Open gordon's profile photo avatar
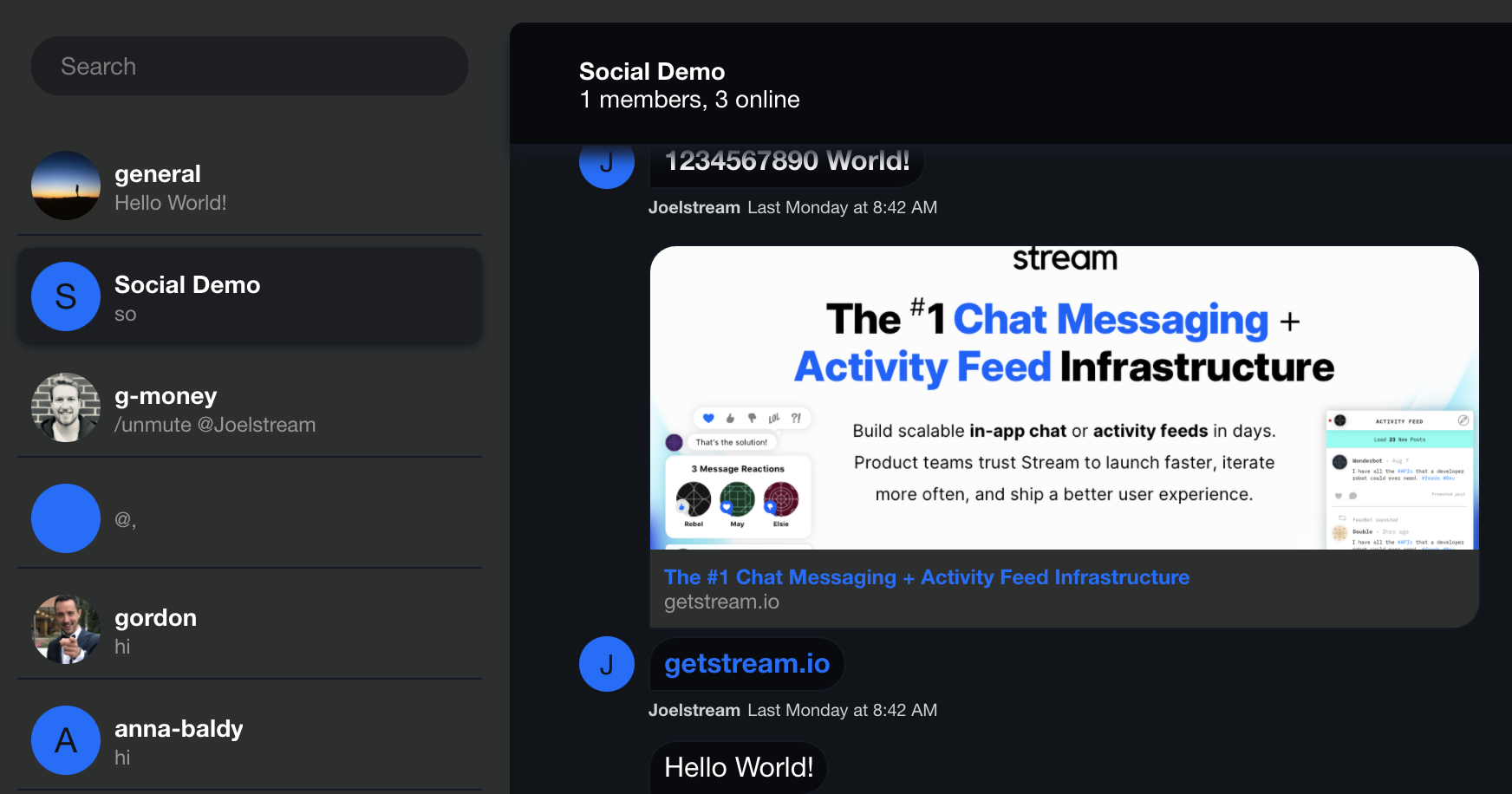 [x=66, y=629]
